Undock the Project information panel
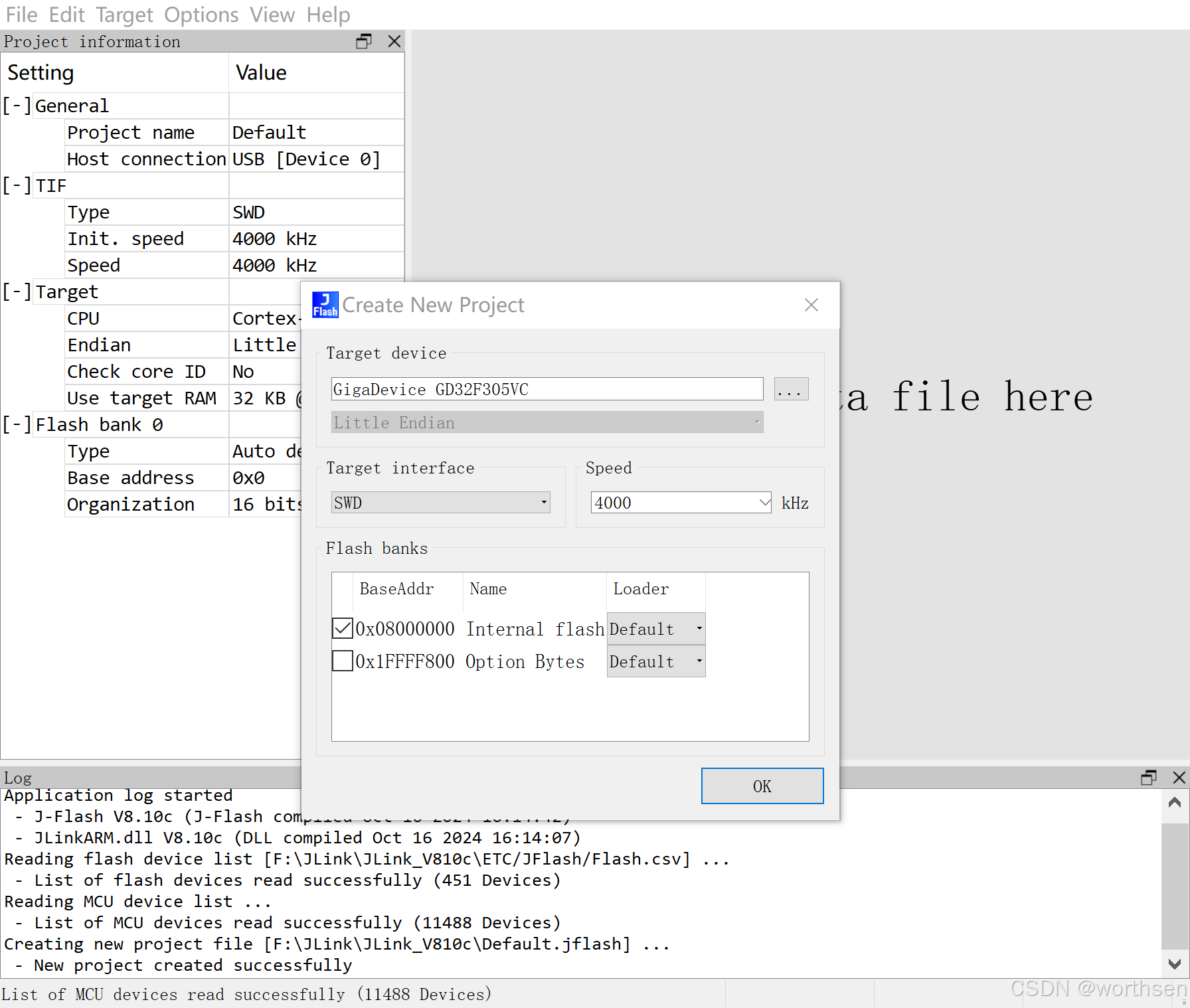 click(364, 41)
